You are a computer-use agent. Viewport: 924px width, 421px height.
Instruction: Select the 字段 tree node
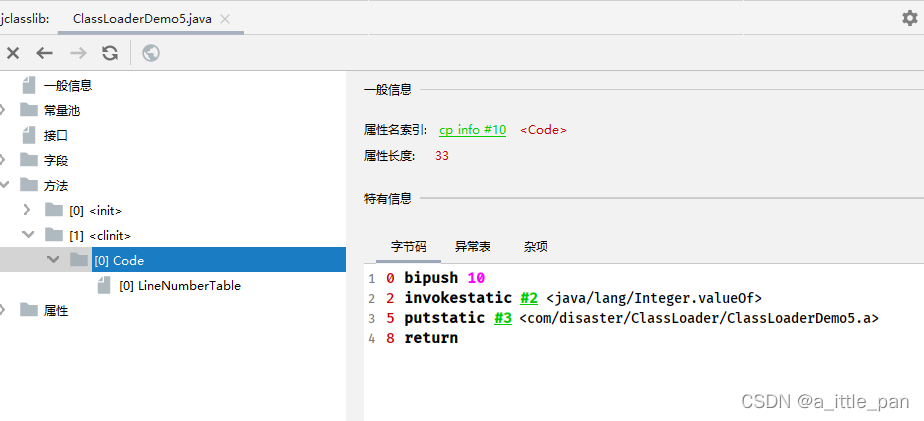pyautogui.click(x=55, y=160)
